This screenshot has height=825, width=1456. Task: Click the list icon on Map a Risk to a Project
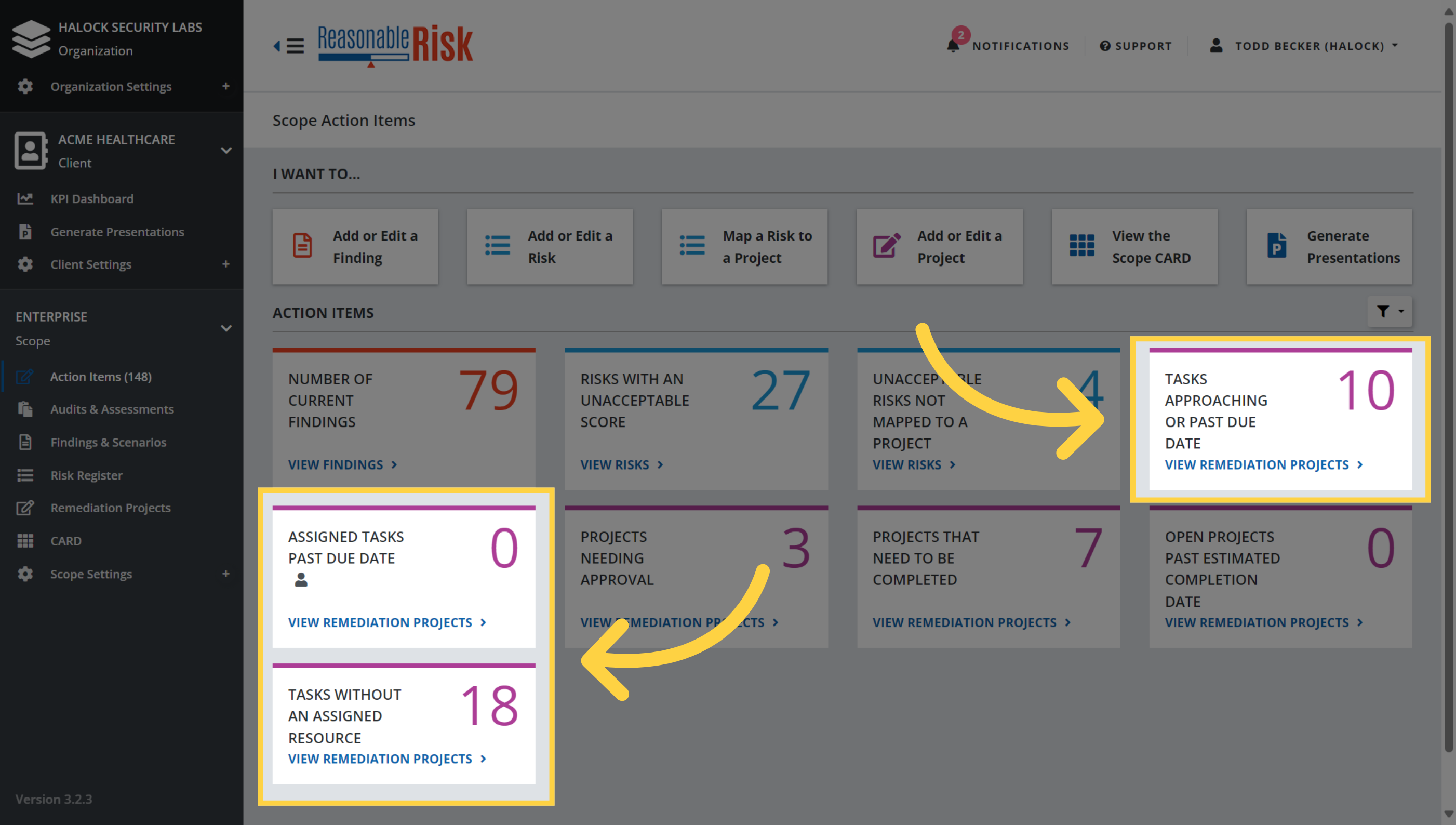pos(692,246)
